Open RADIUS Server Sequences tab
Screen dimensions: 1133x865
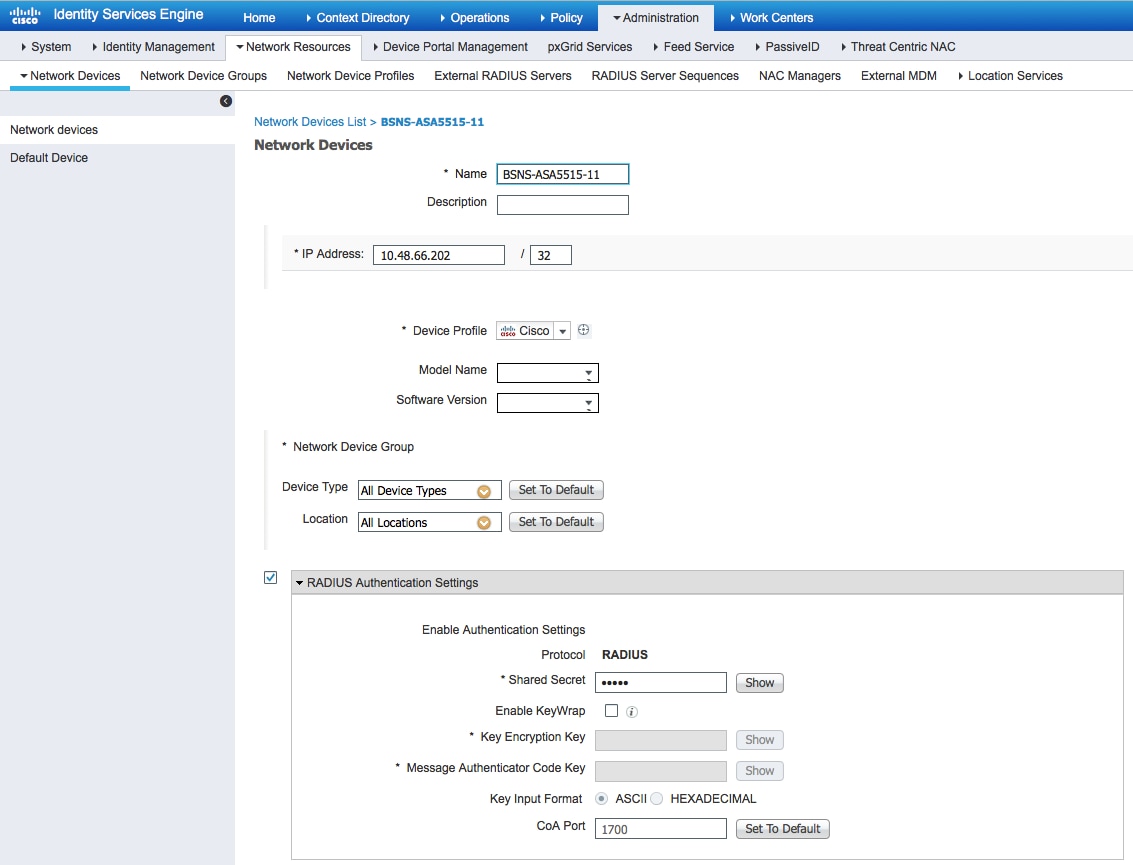pos(665,76)
